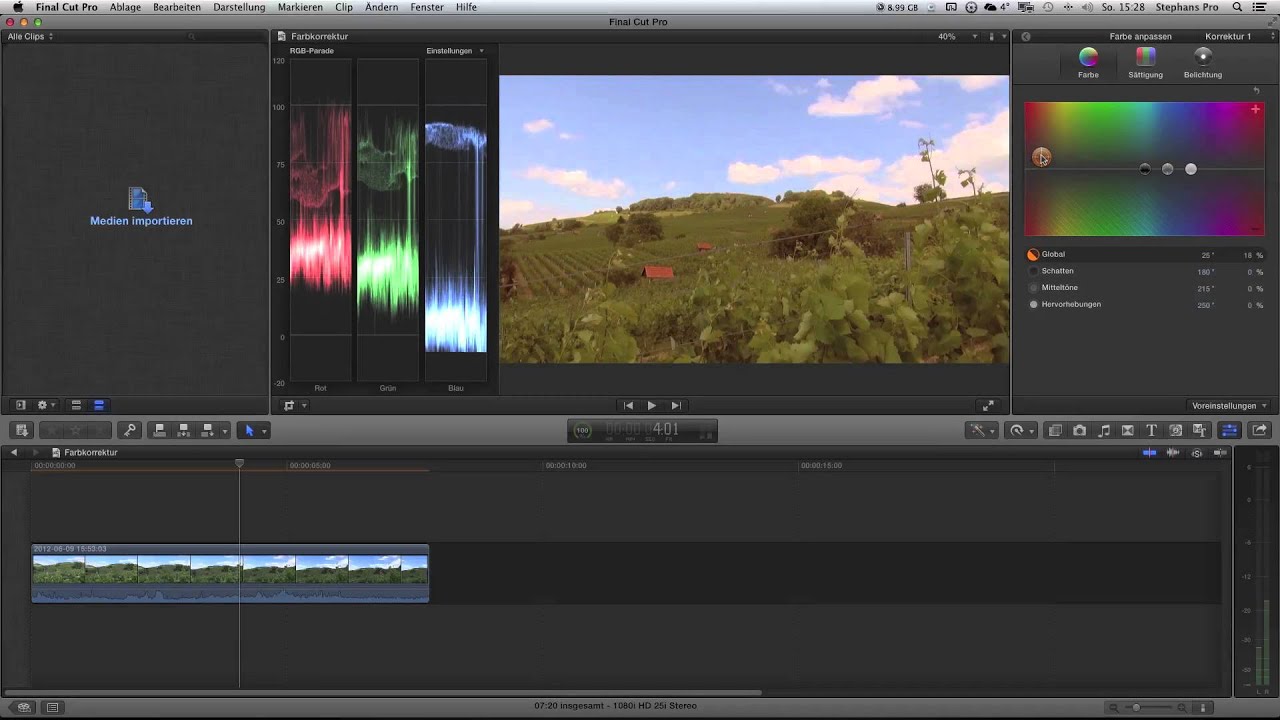Click the Schatten angle value 180°
1280x720 pixels.
tap(1205, 272)
